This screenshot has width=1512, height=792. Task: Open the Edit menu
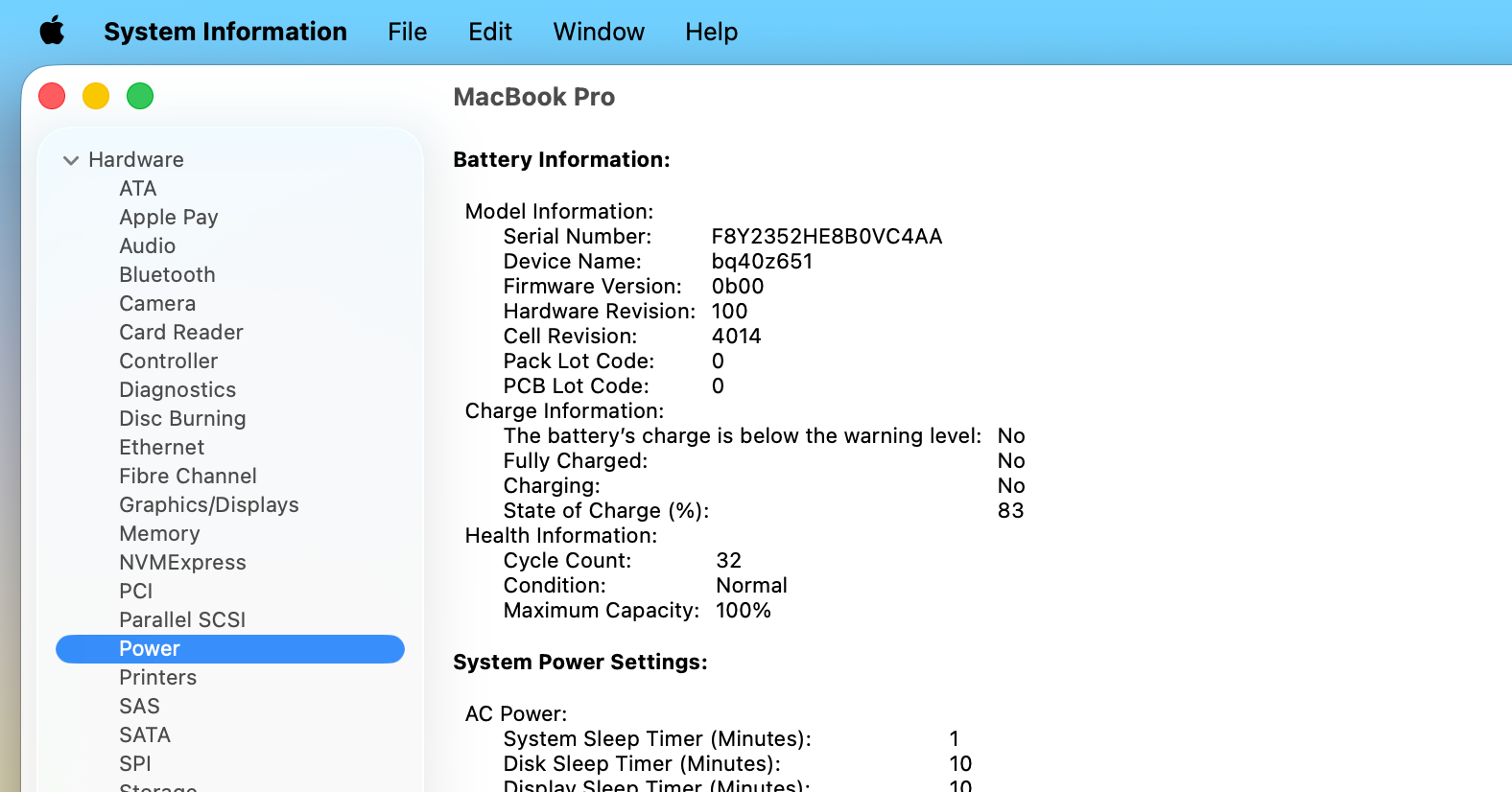coord(489,32)
